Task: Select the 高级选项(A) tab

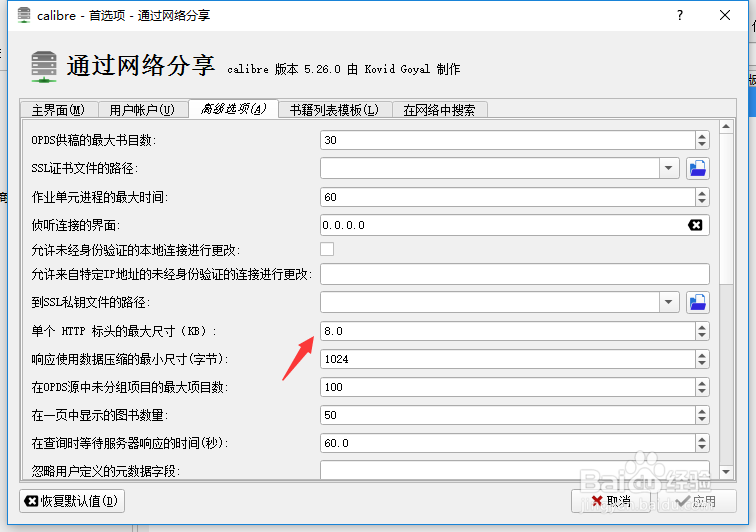Action: pyautogui.click(x=233, y=109)
